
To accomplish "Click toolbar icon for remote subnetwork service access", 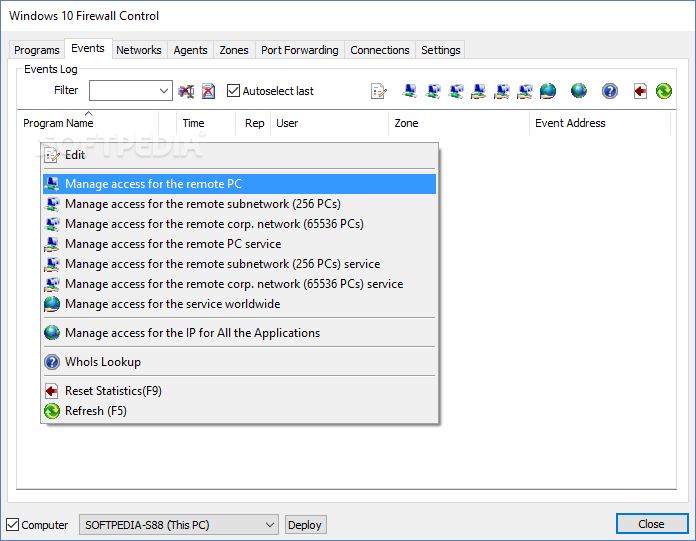I will [x=502, y=91].
